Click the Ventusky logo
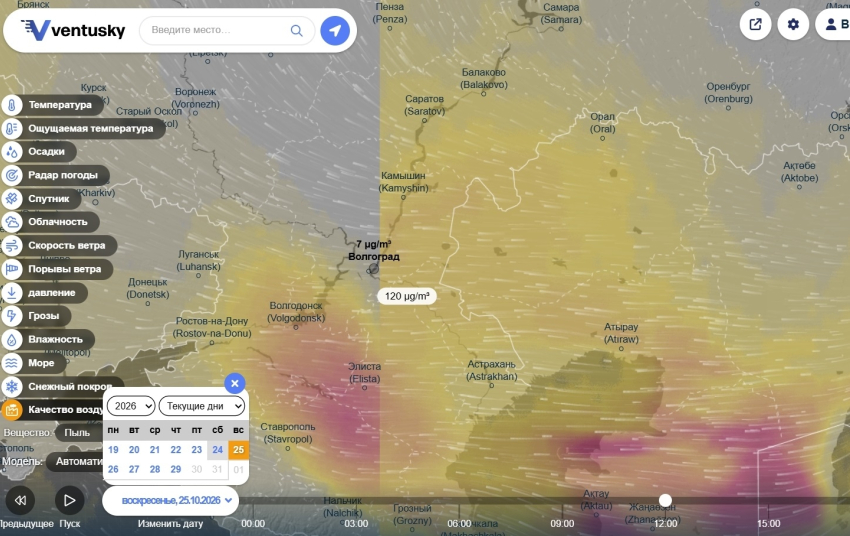This screenshot has width=850, height=536. tap(73, 30)
